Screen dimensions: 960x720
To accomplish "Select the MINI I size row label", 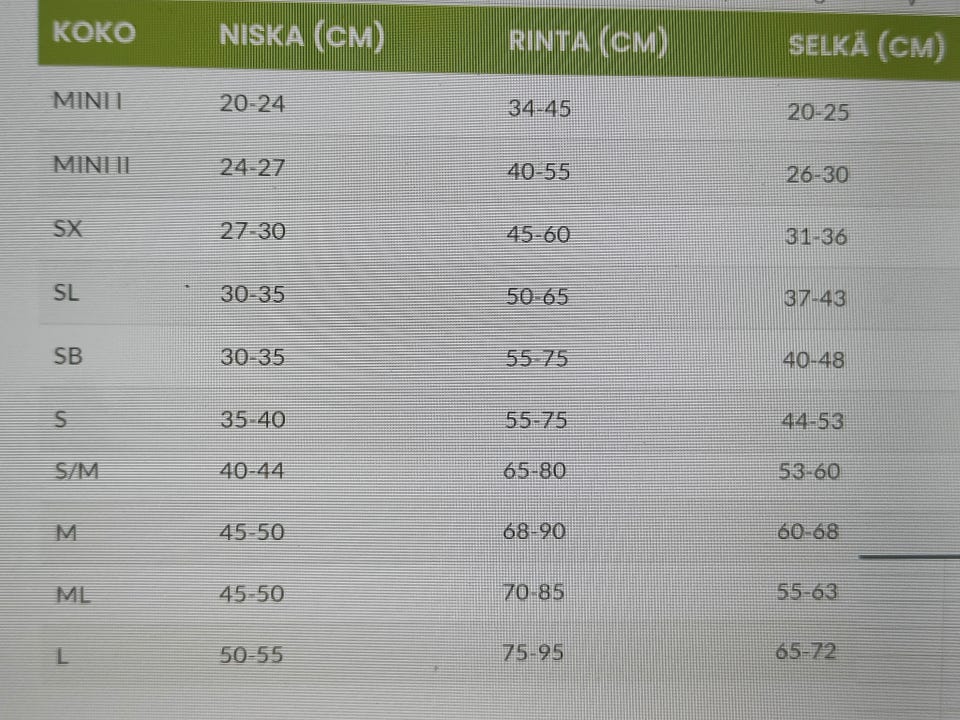I will 88,101.
